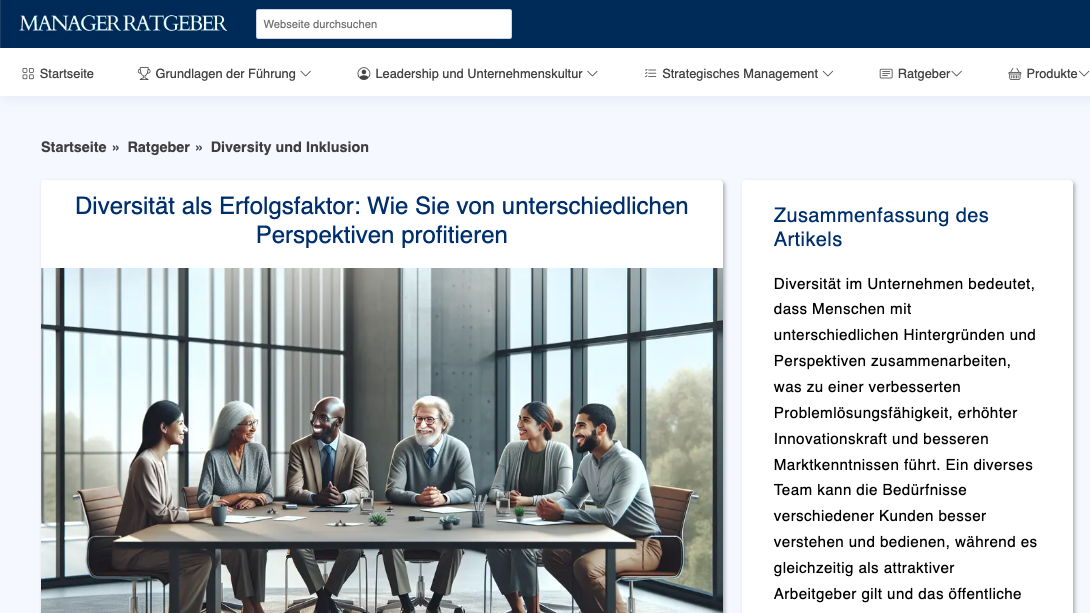Expand the Strategisches Management chevron
The image size is (1090, 613).
[x=827, y=74]
